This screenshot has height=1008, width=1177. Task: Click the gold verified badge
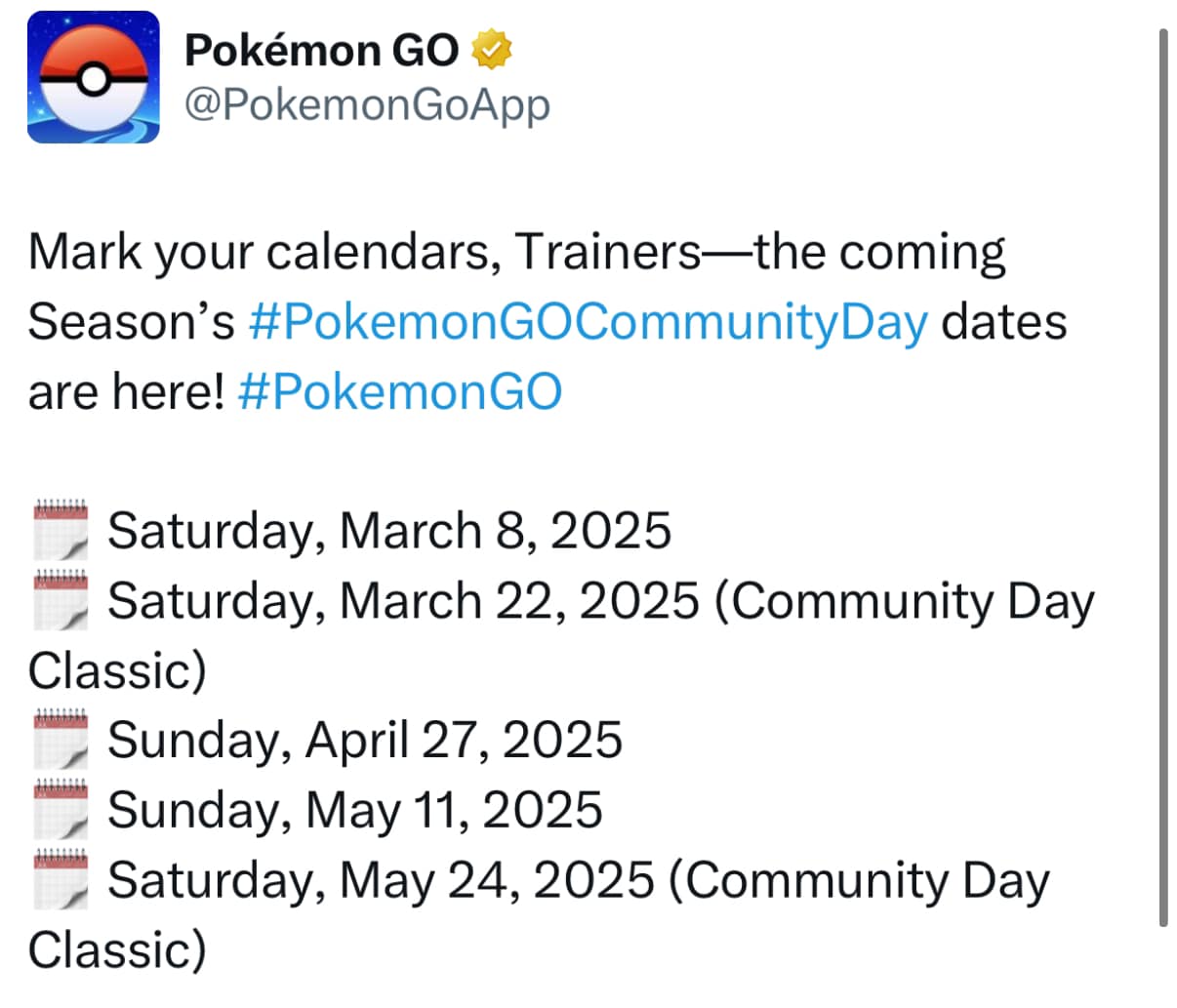point(492,50)
